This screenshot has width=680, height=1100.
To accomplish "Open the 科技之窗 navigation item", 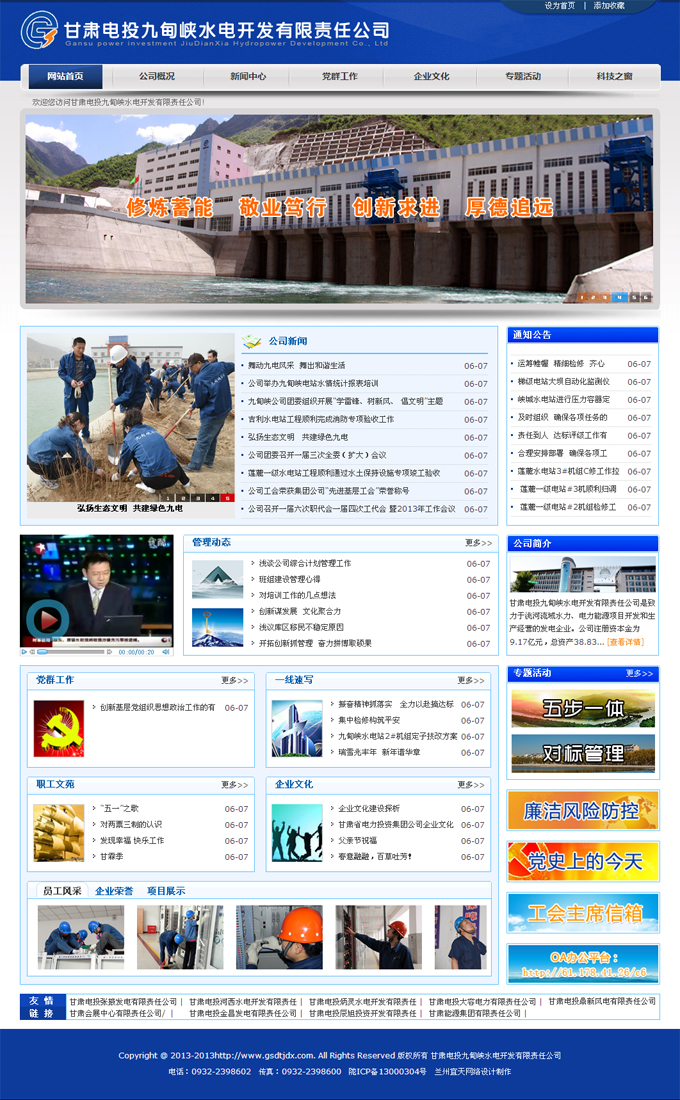I will pyautogui.click(x=615, y=76).
